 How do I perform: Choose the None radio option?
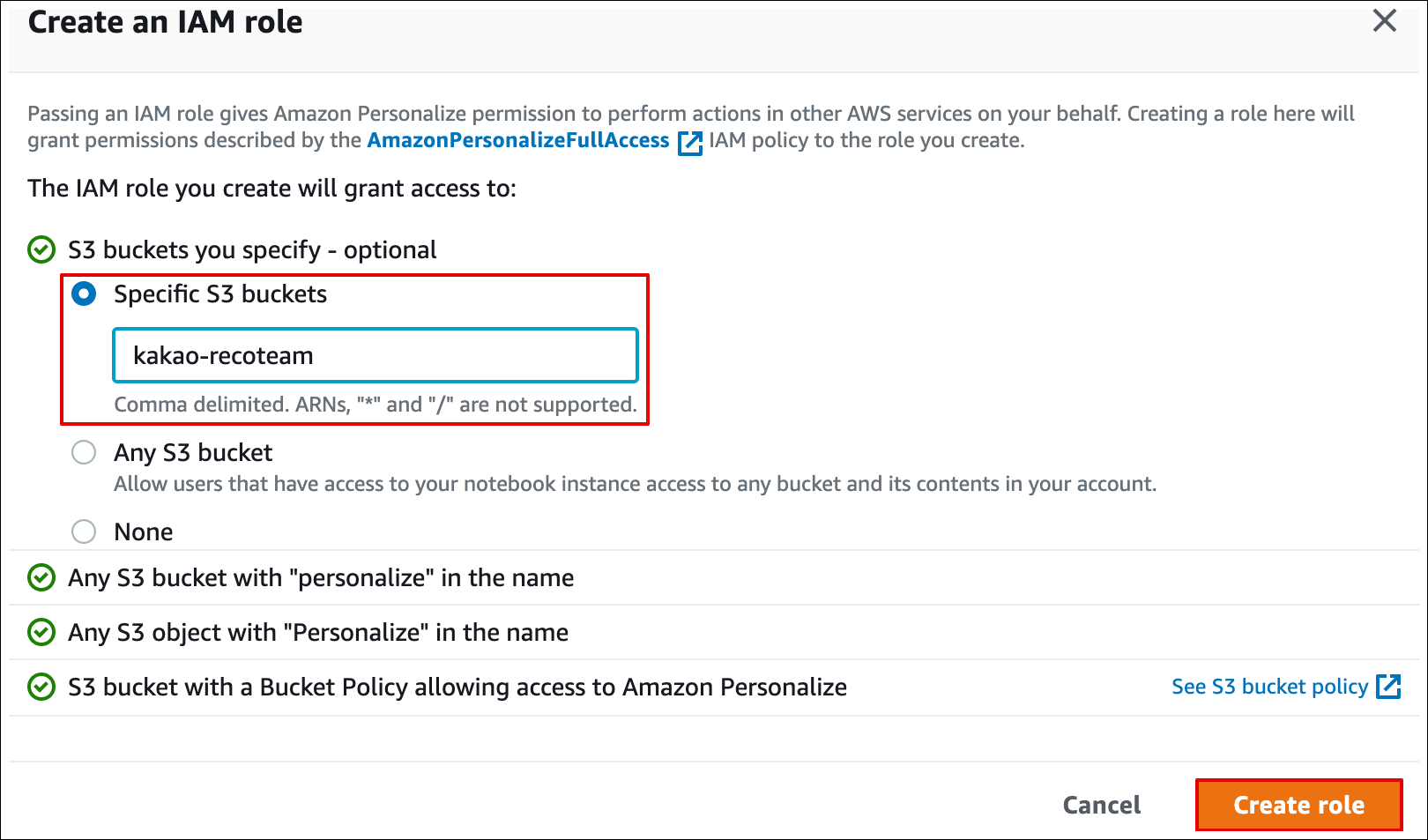coord(84,532)
